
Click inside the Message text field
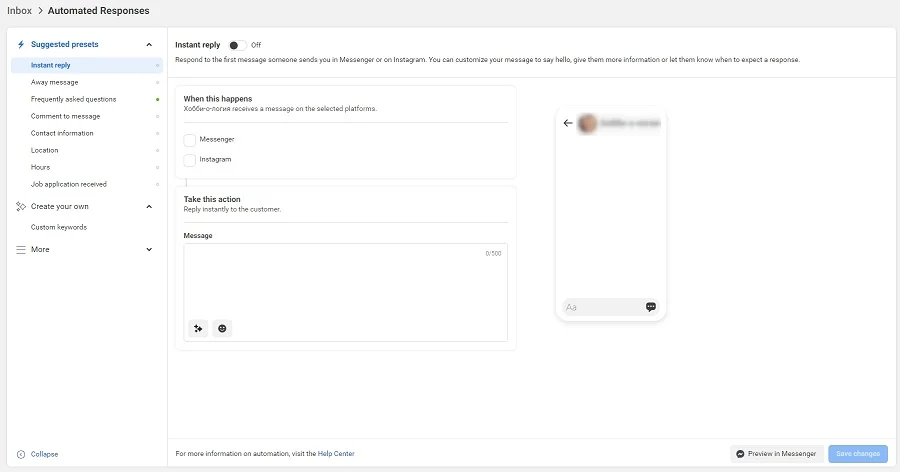[x=345, y=280]
